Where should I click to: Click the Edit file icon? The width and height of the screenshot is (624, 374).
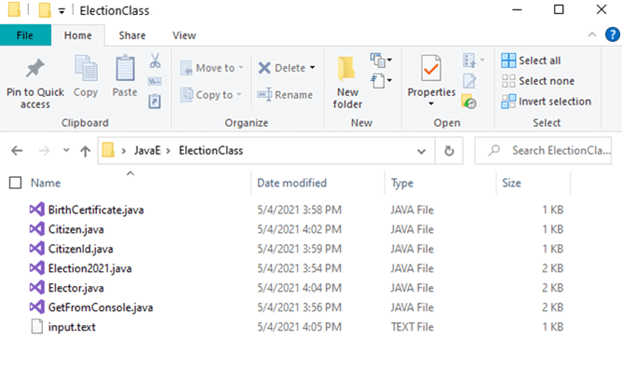pyautogui.click(x=470, y=81)
